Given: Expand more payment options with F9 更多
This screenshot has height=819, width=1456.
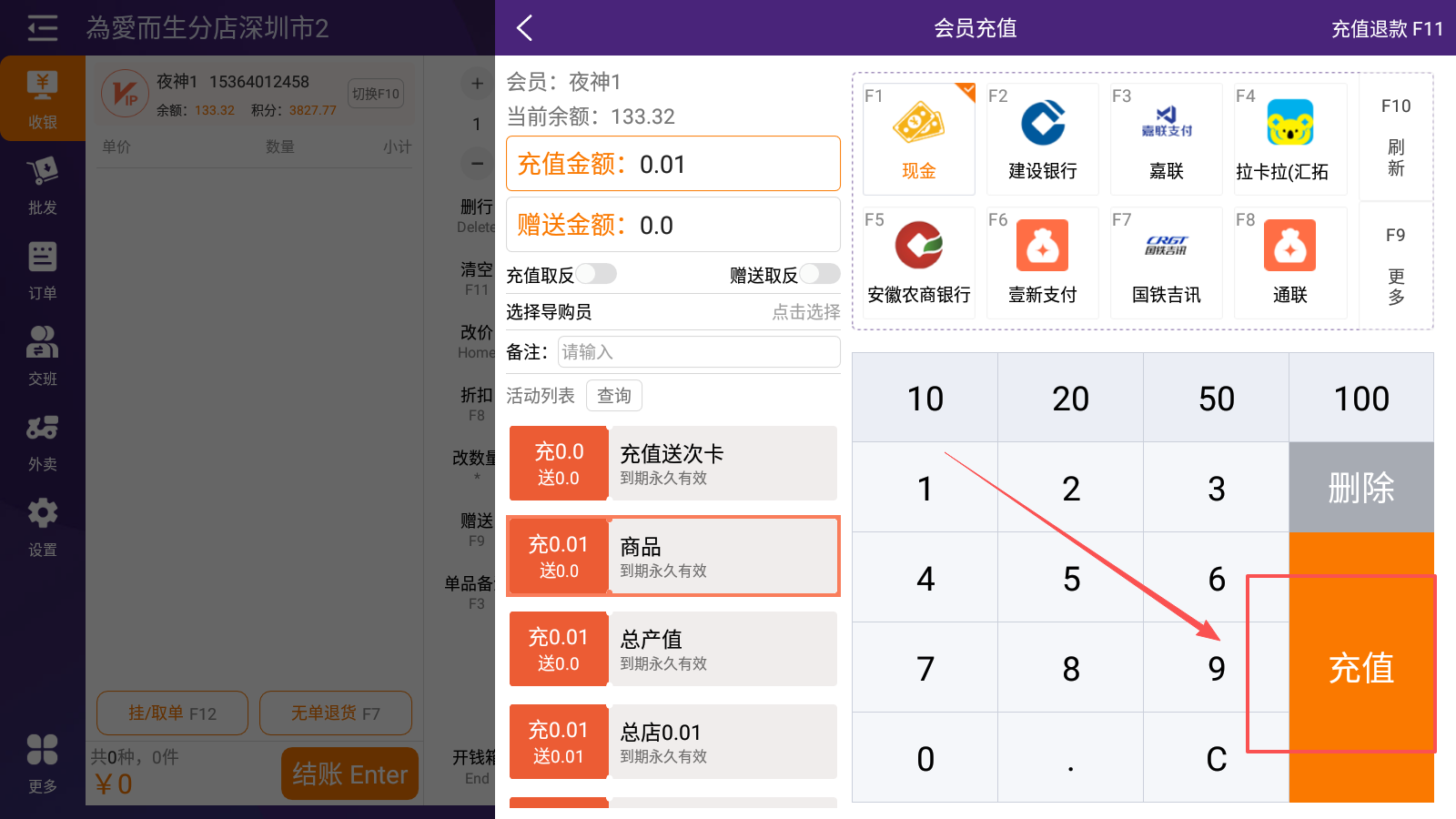Looking at the screenshot, I should click(1395, 265).
